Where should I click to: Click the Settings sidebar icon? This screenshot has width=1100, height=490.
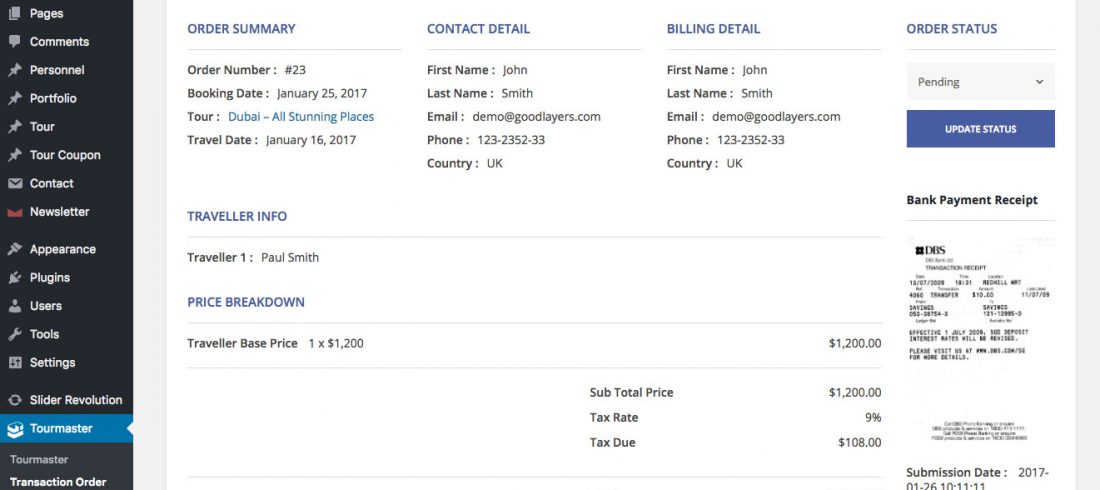point(15,362)
